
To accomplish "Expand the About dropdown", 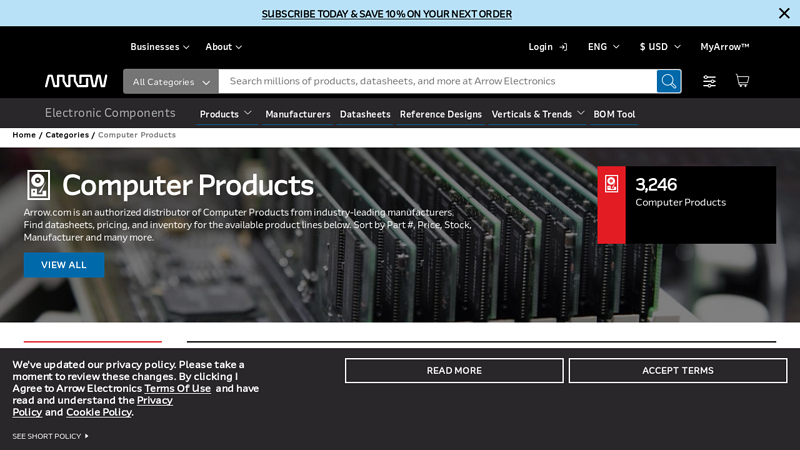I will [x=223, y=46].
